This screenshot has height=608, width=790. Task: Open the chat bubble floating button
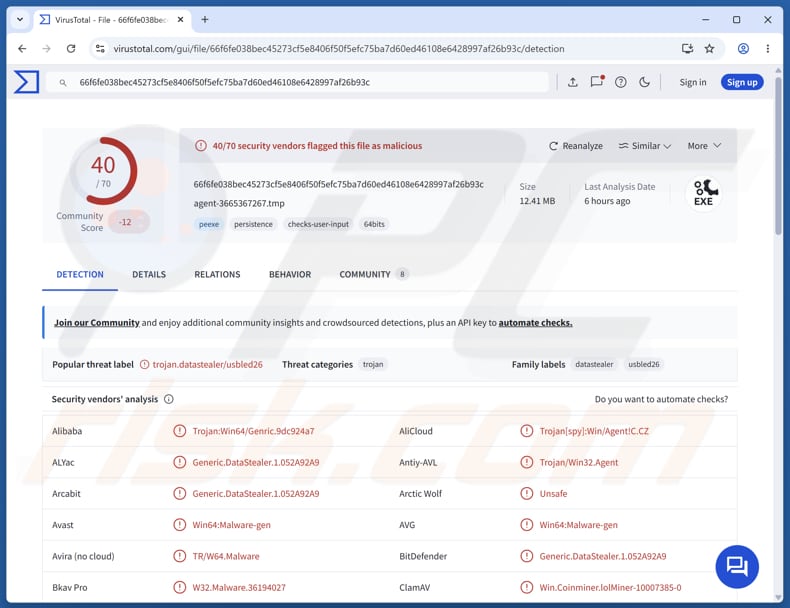(737, 567)
